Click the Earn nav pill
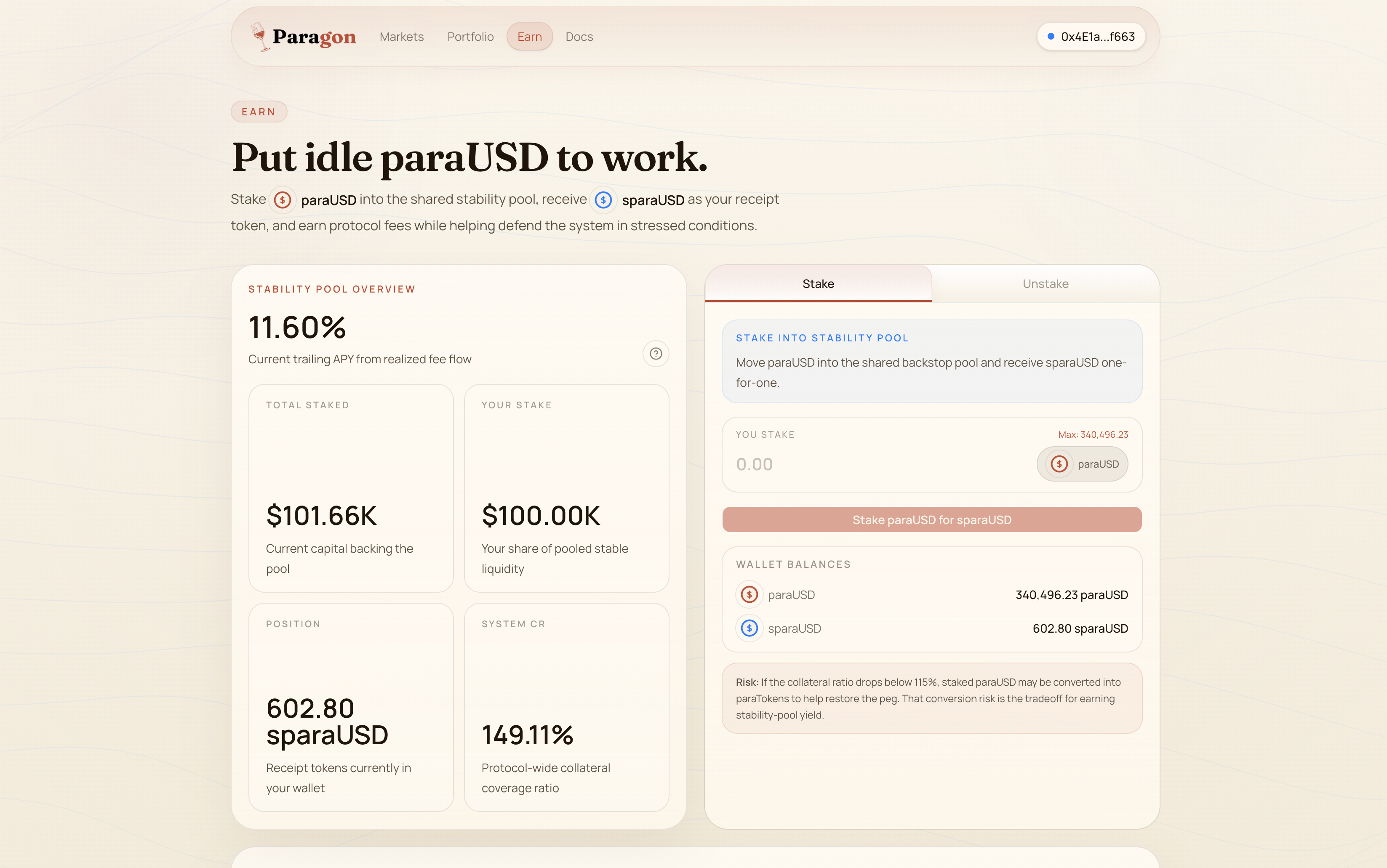1387x868 pixels. pos(529,37)
